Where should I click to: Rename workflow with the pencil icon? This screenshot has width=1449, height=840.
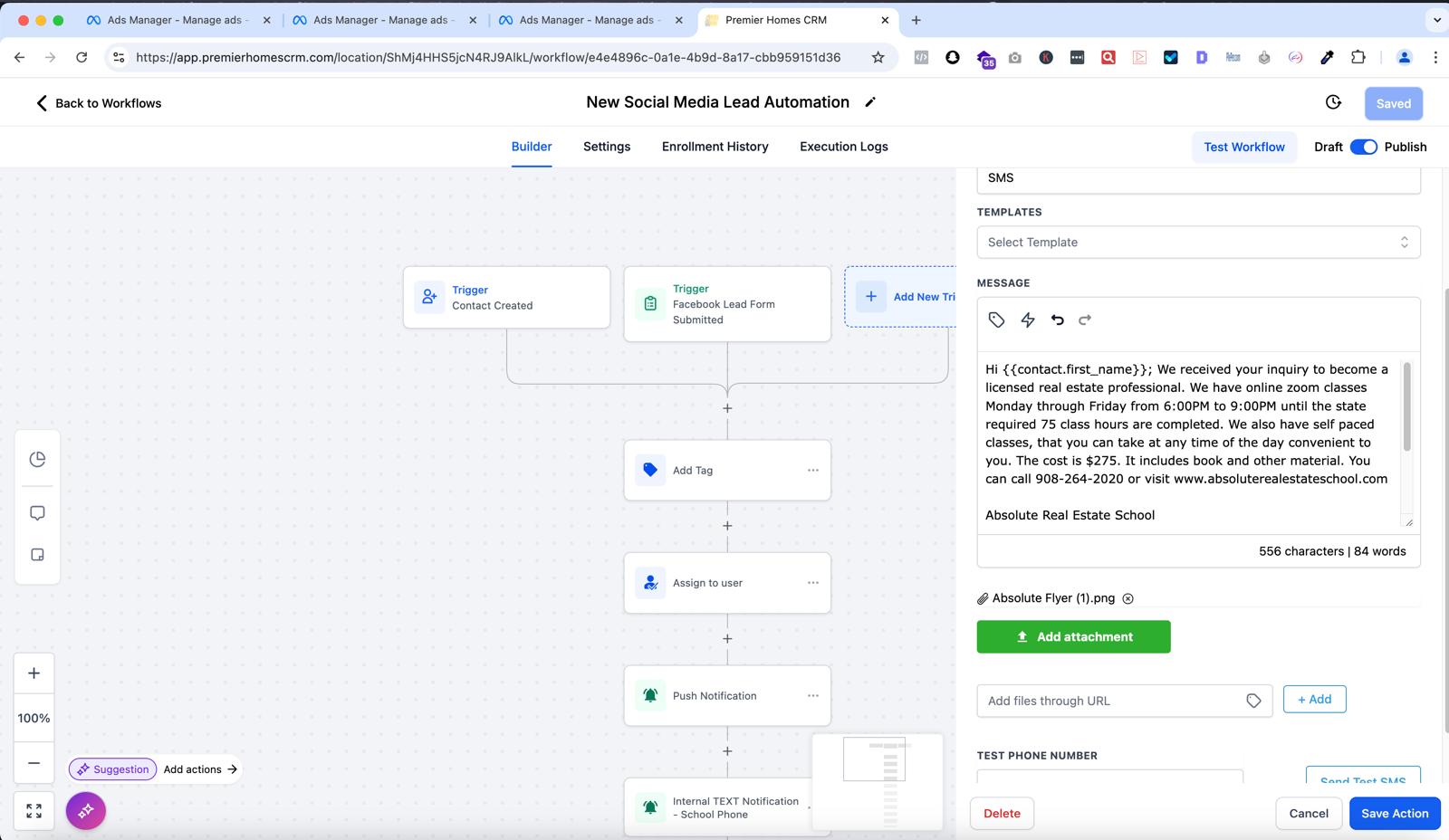point(870,102)
